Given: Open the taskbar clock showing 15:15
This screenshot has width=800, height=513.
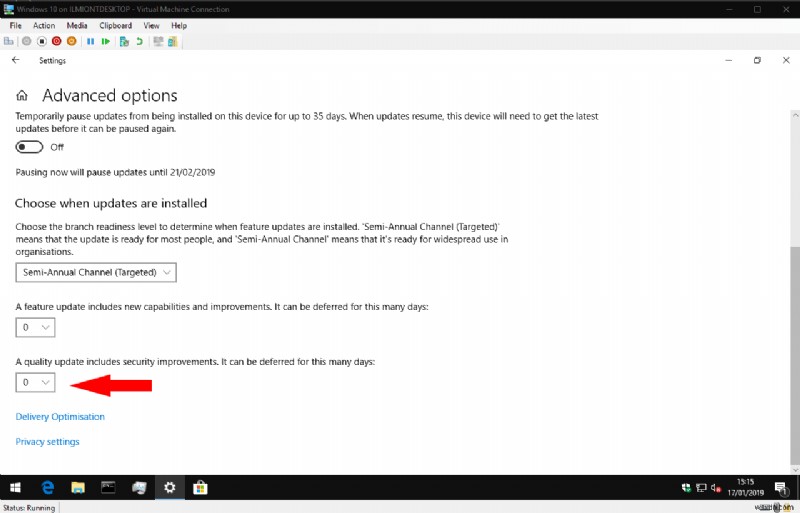Looking at the screenshot, I should coord(745,487).
